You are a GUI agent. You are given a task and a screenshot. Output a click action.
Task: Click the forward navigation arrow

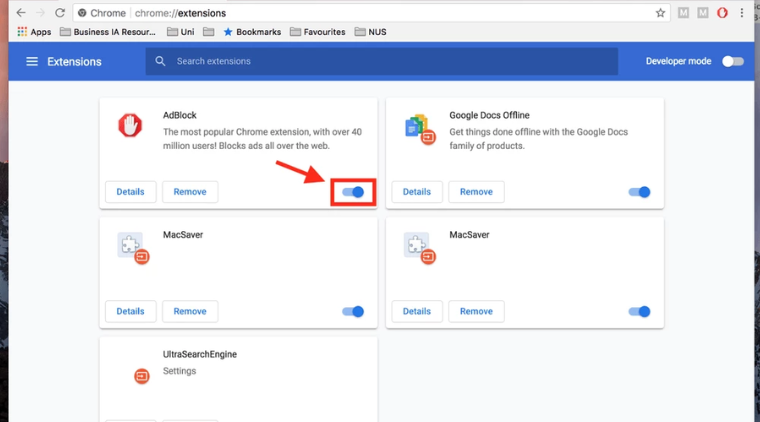[40, 13]
